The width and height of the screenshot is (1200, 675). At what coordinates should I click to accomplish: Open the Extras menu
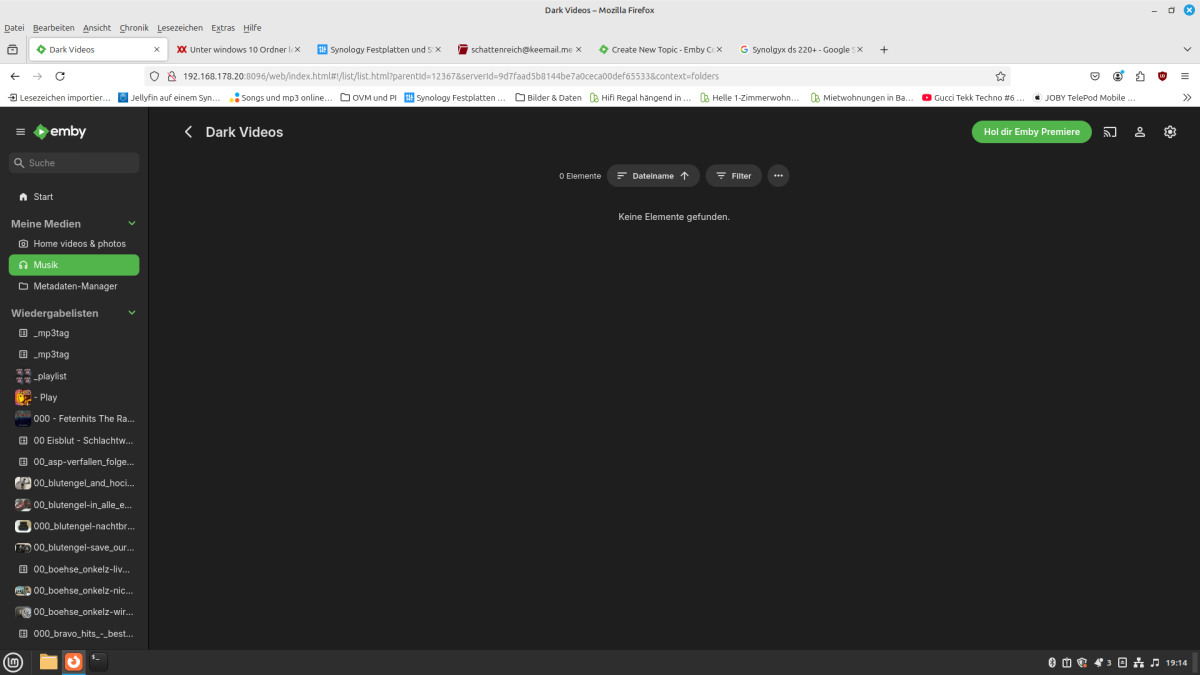(223, 28)
